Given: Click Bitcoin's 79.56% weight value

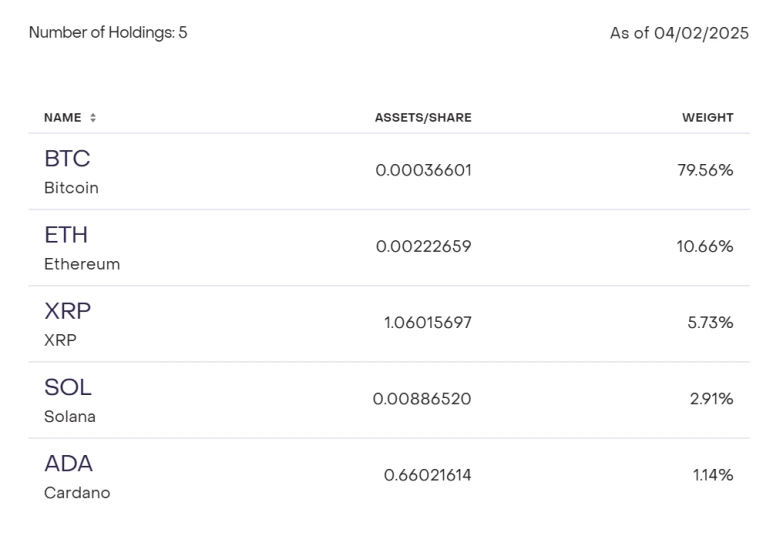Looking at the screenshot, I should point(705,170).
